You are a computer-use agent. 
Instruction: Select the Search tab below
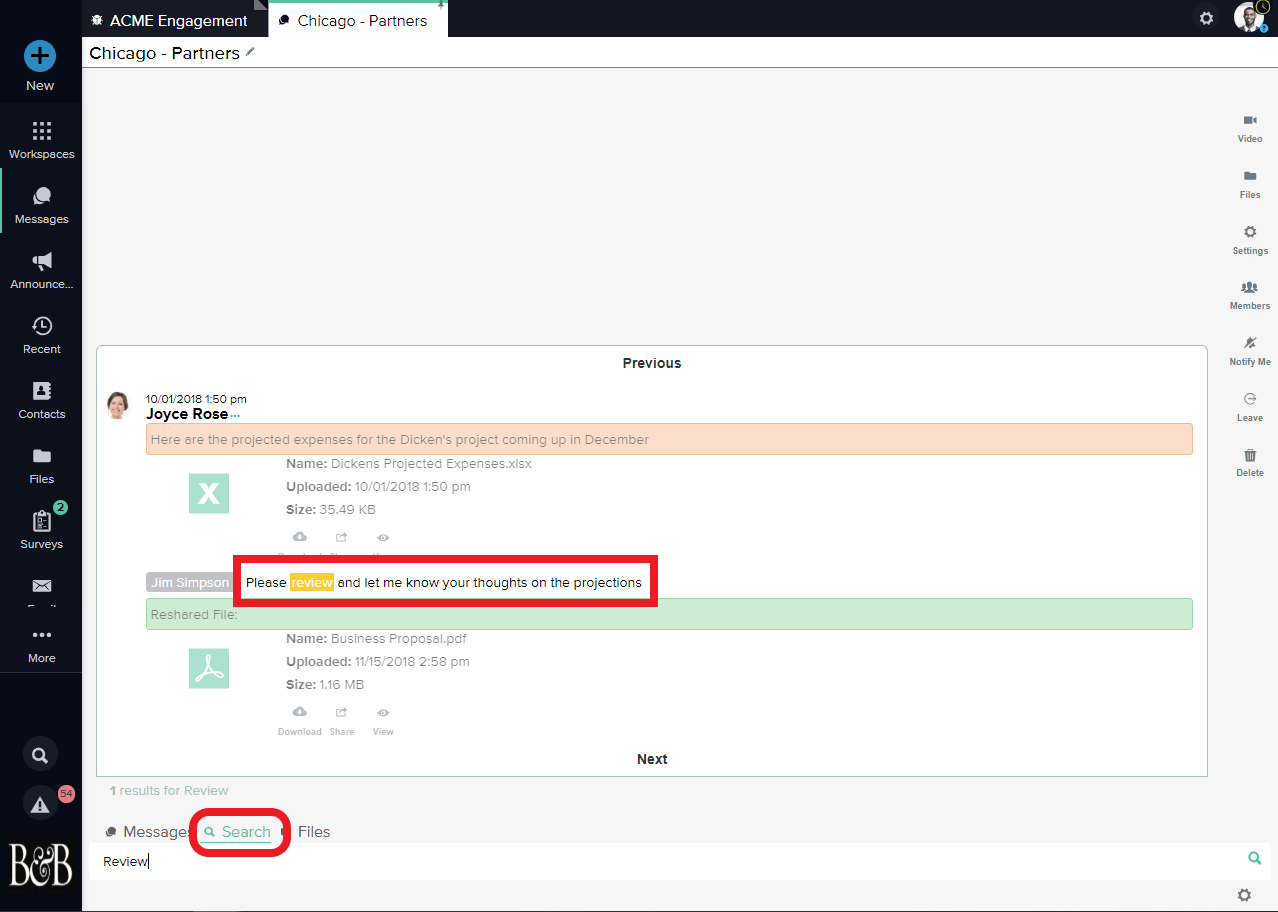(238, 832)
